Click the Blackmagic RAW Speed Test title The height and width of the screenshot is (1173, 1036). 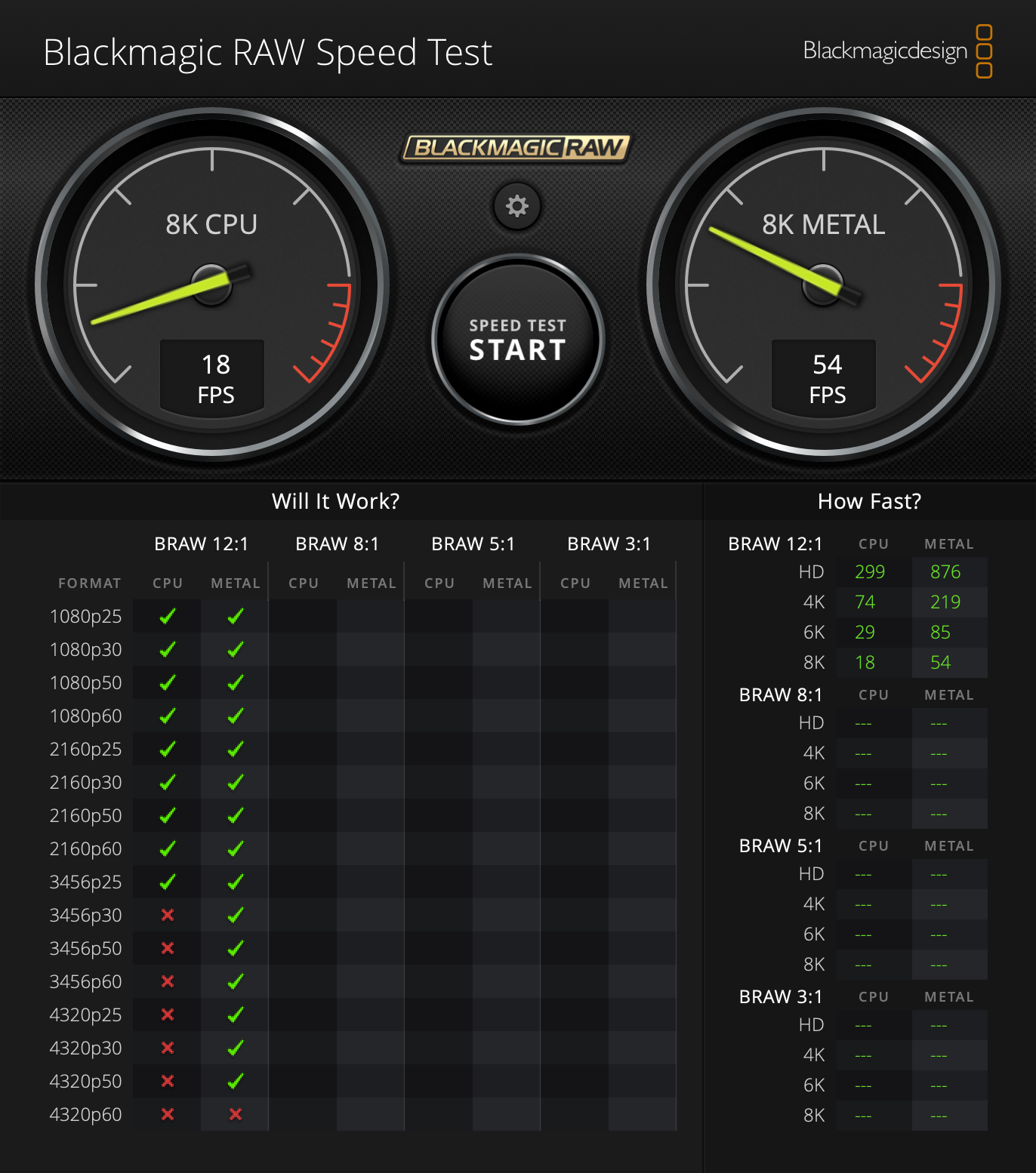[x=268, y=53]
